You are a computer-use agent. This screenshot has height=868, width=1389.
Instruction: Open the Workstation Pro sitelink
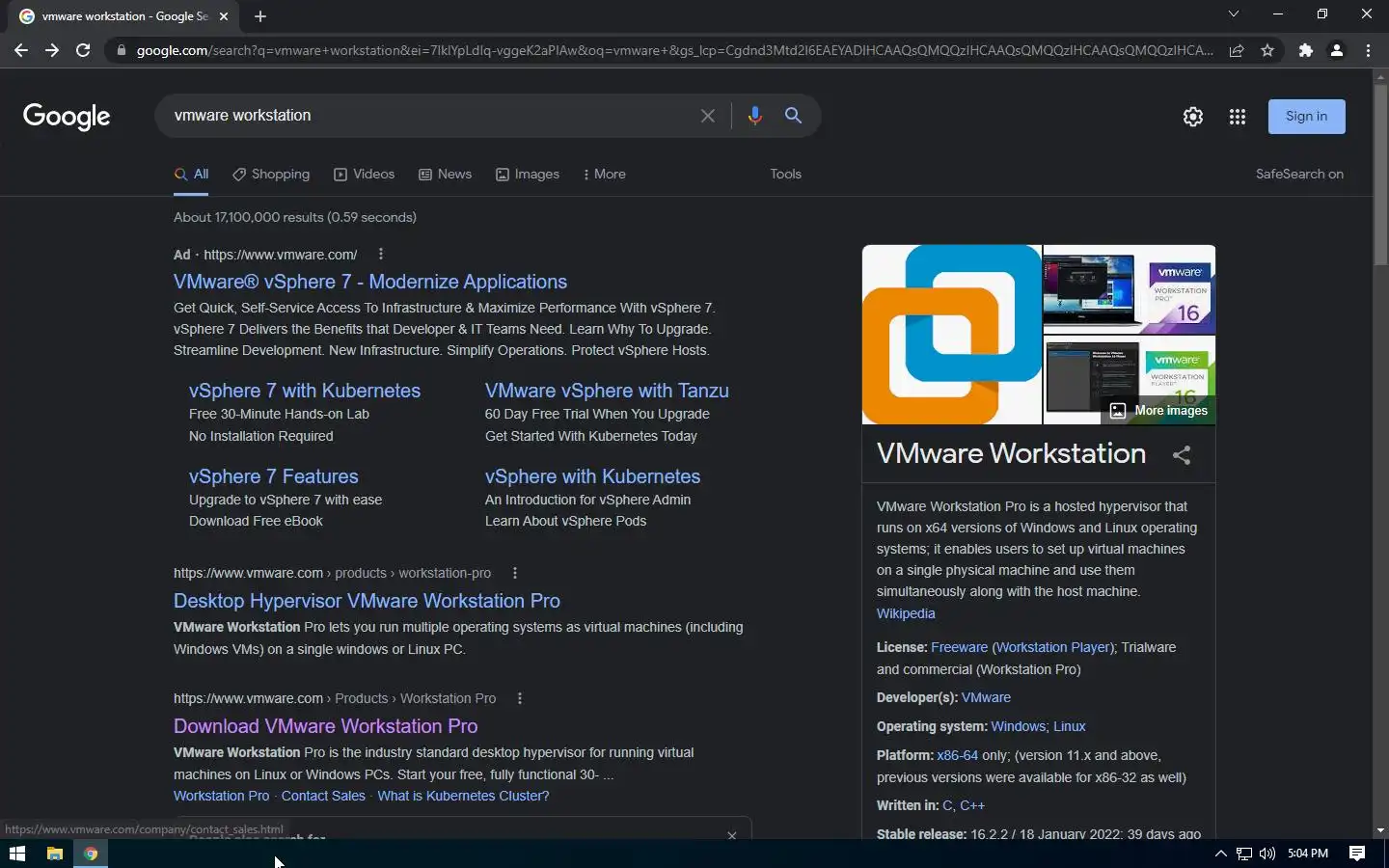221,796
